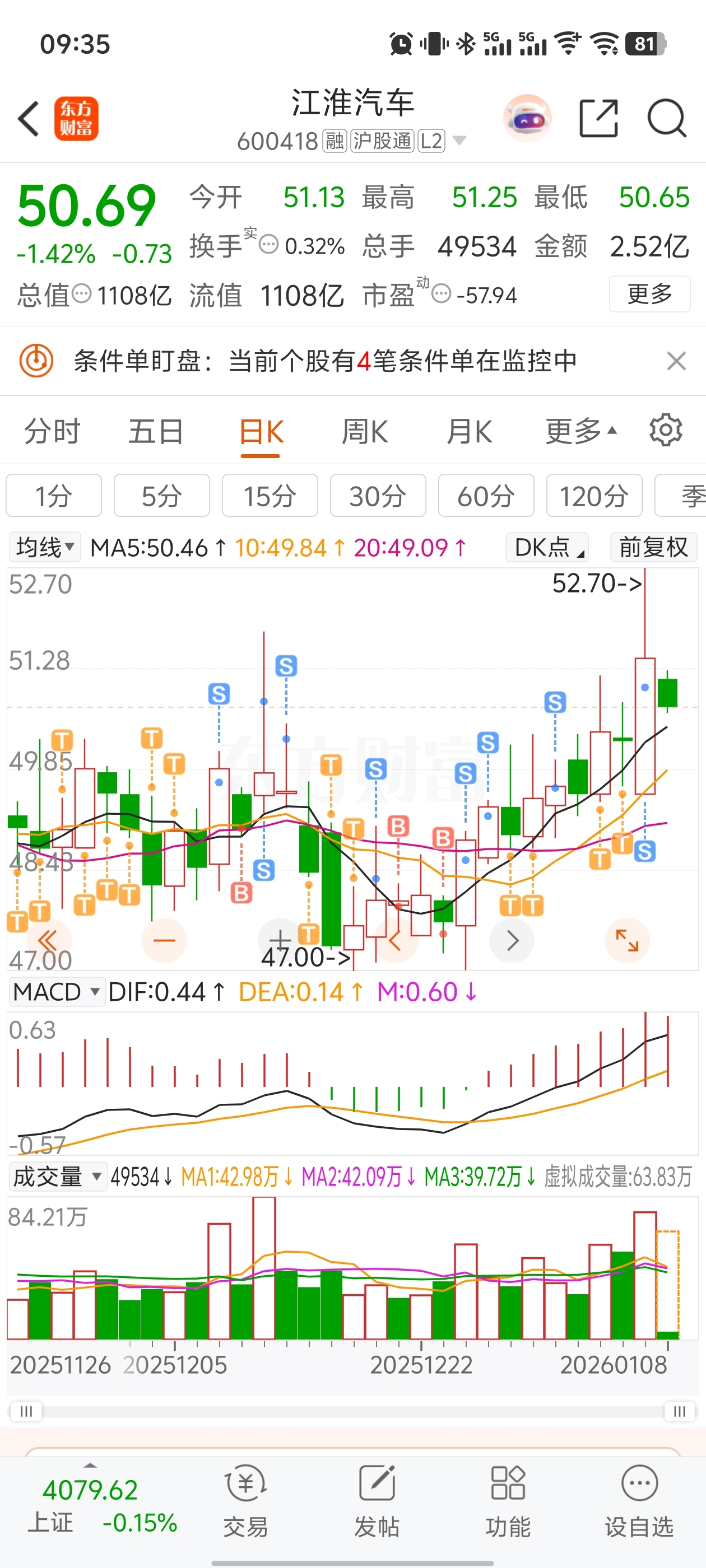Toggle 前复权 adjustment setting
The height and width of the screenshot is (1568, 706).
pyautogui.click(x=654, y=547)
